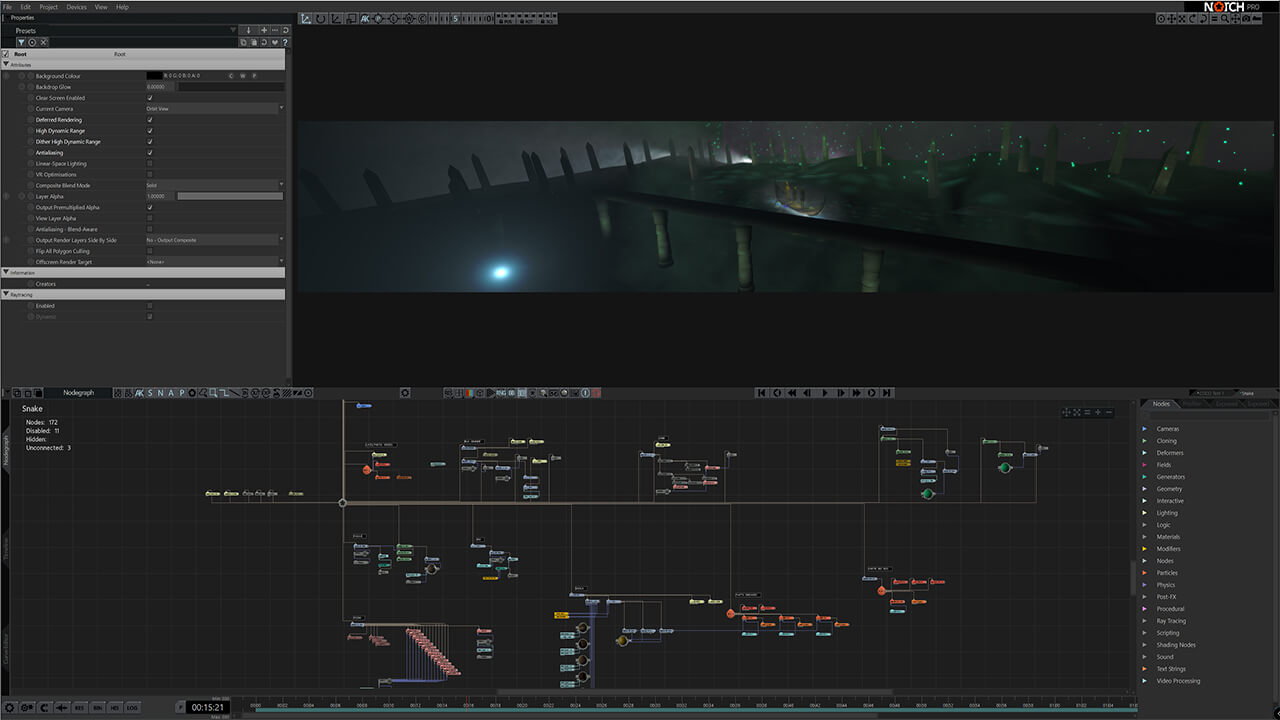Open the Presets dropdown arrow
Image resolution: width=1280 pixels, height=720 pixels.
pos(232,30)
